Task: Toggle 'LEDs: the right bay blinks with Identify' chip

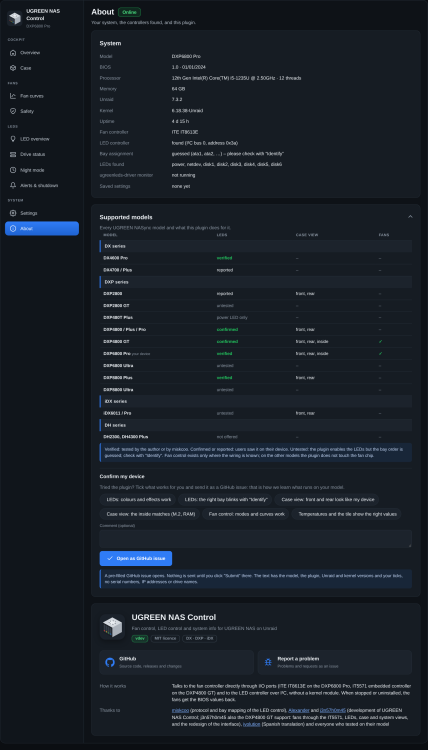Action: (x=225, y=499)
